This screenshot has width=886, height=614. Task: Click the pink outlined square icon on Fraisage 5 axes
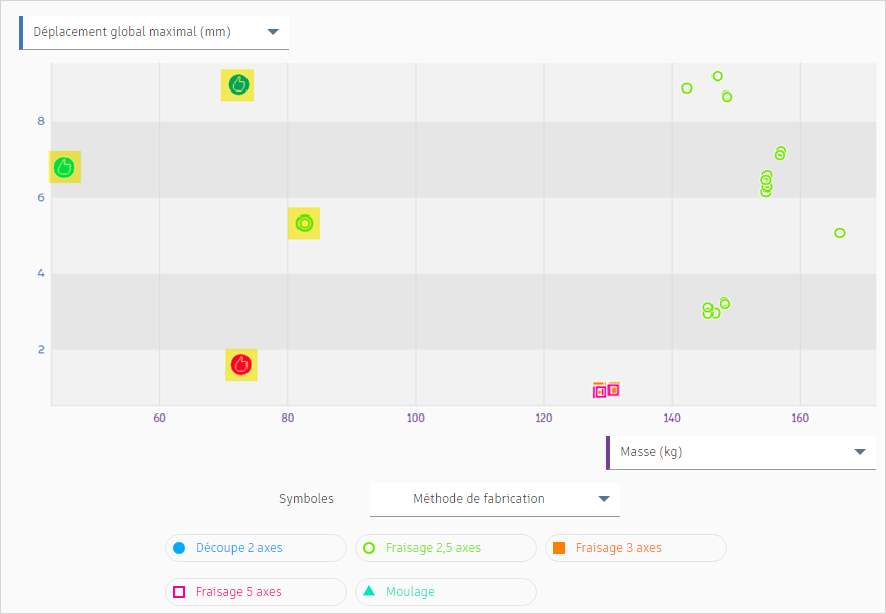(x=180, y=592)
